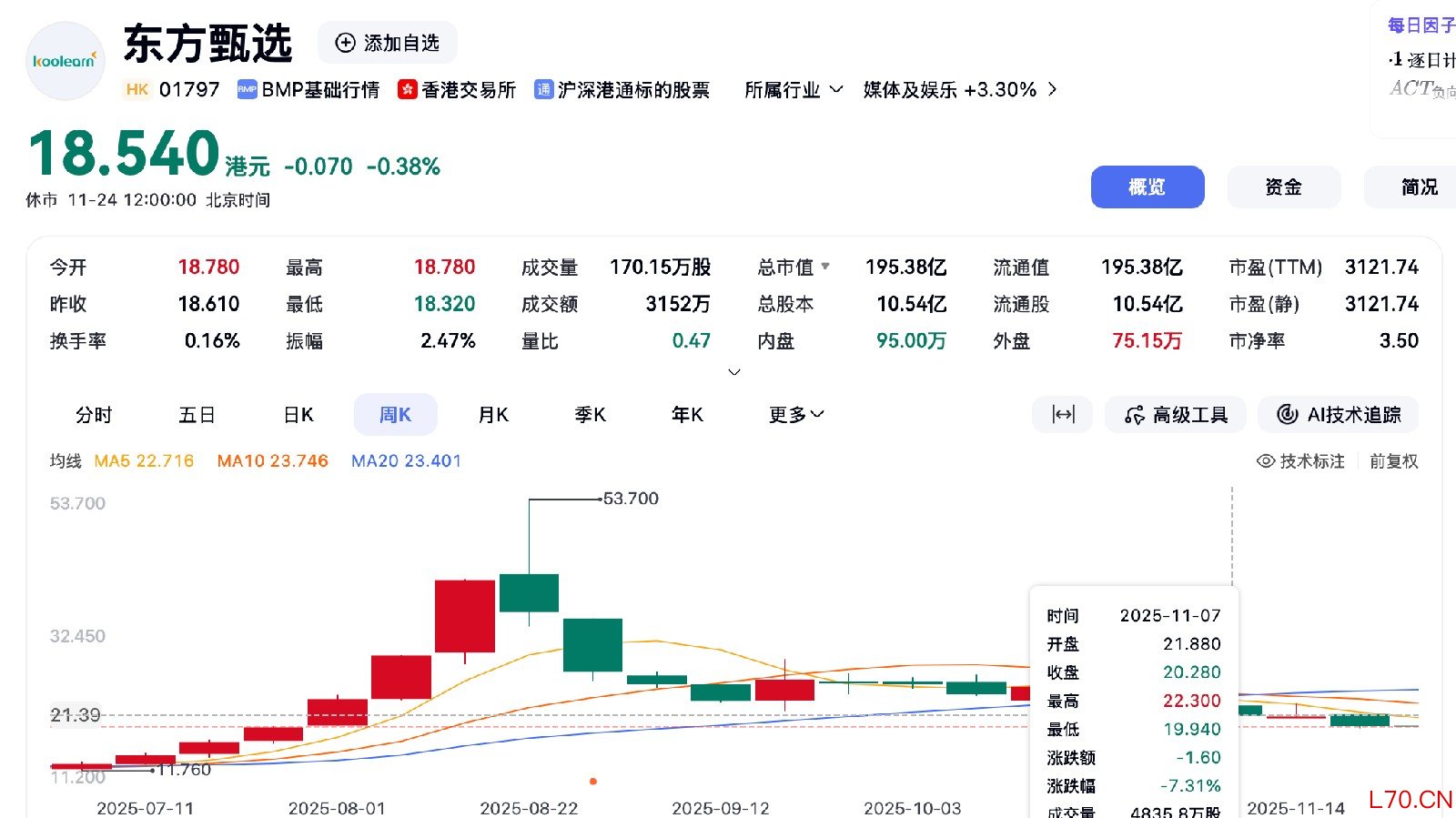Image resolution: width=1456 pixels, height=818 pixels.
Task: Click the 沪深港通标的股票 badge icon
Action: pyautogui.click(x=543, y=89)
